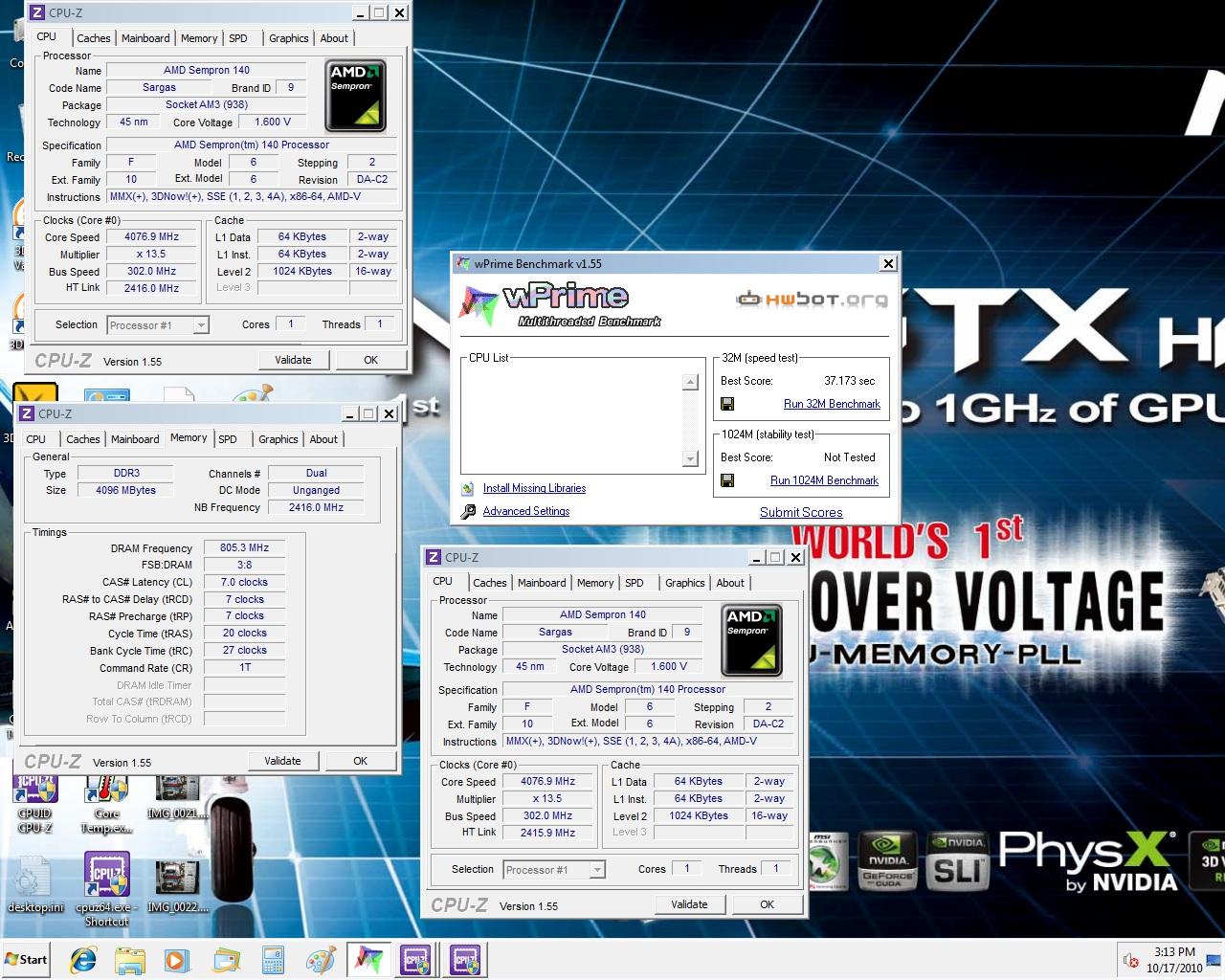Image resolution: width=1225 pixels, height=980 pixels.
Task: Launch Windows Media Player from taskbar
Action: [176, 959]
